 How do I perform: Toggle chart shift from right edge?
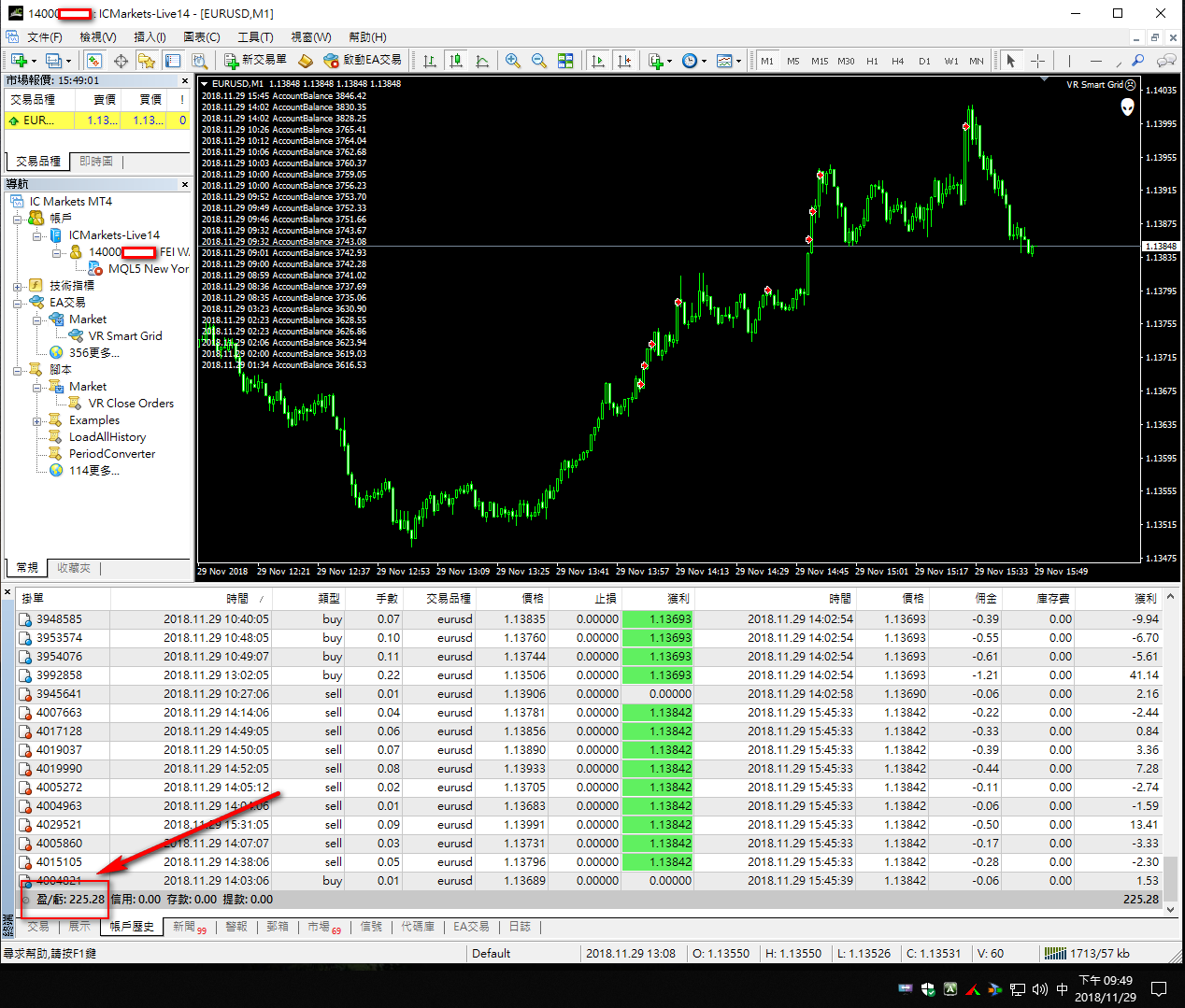coord(624,61)
